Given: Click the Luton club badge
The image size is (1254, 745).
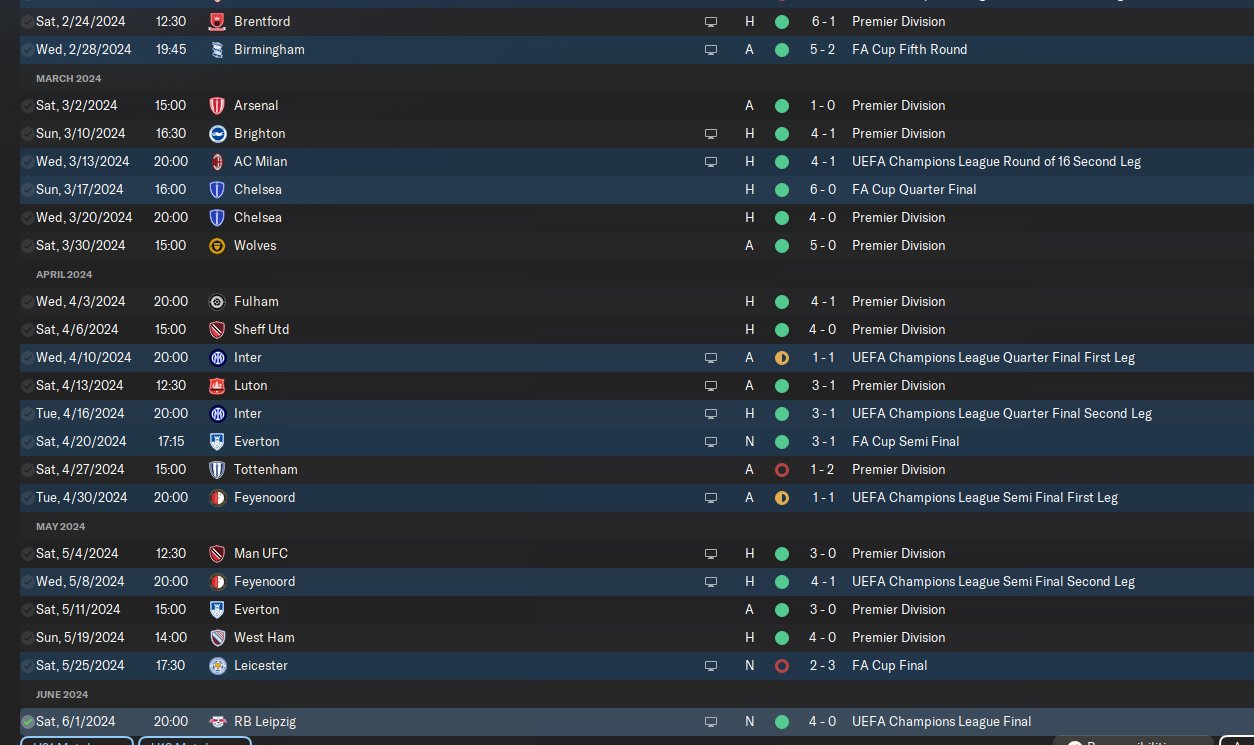Looking at the screenshot, I should [217, 385].
